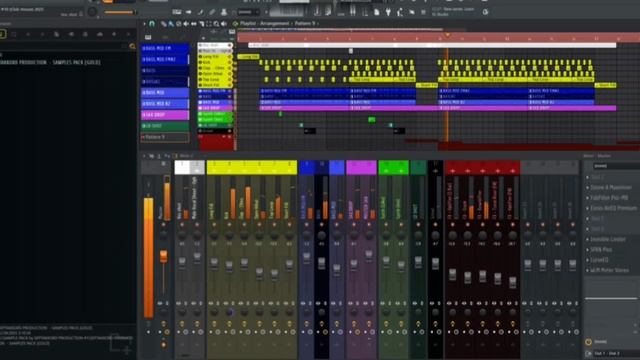Open the WLM Meter Stereo effect plugin
Screen dimensions: 640x360
tap(610, 270)
